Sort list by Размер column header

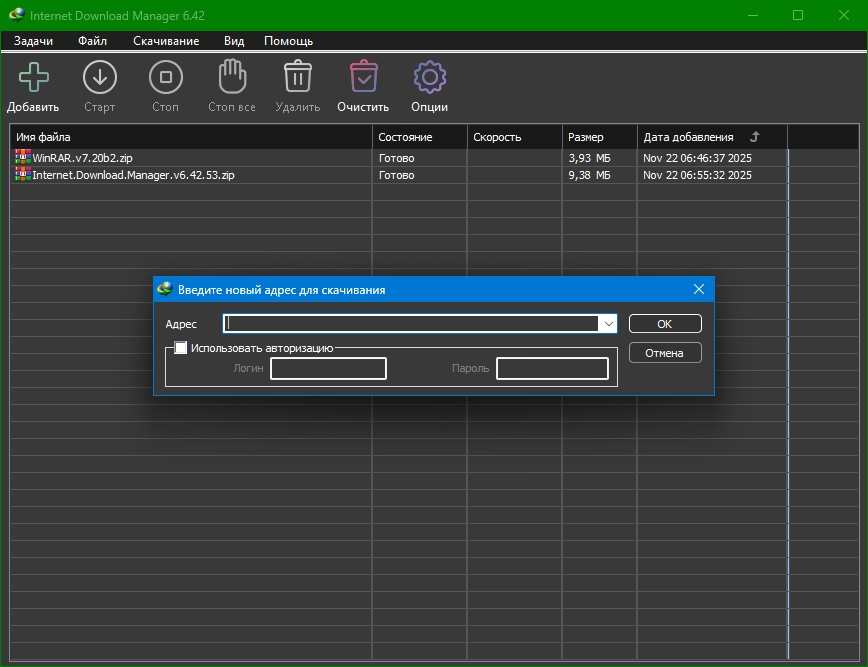(x=586, y=137)
